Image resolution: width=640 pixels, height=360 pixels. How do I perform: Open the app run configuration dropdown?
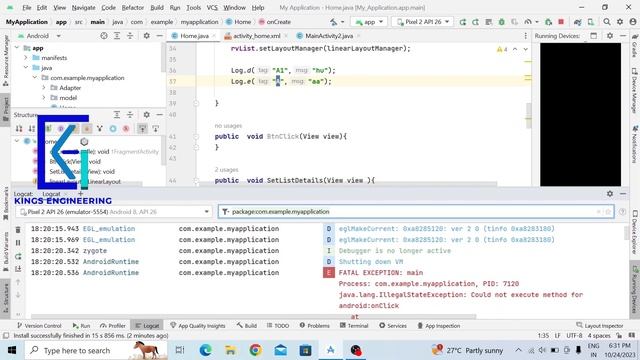(x=369, y=22)
